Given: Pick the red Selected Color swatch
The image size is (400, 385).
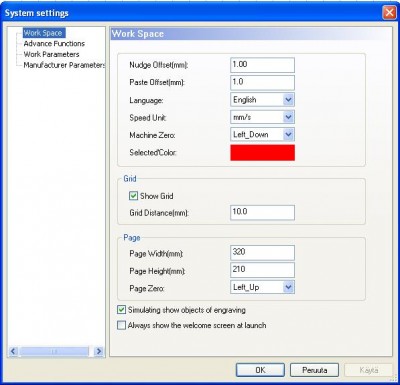Looking at the screenshot, I should tap(262, 152).
